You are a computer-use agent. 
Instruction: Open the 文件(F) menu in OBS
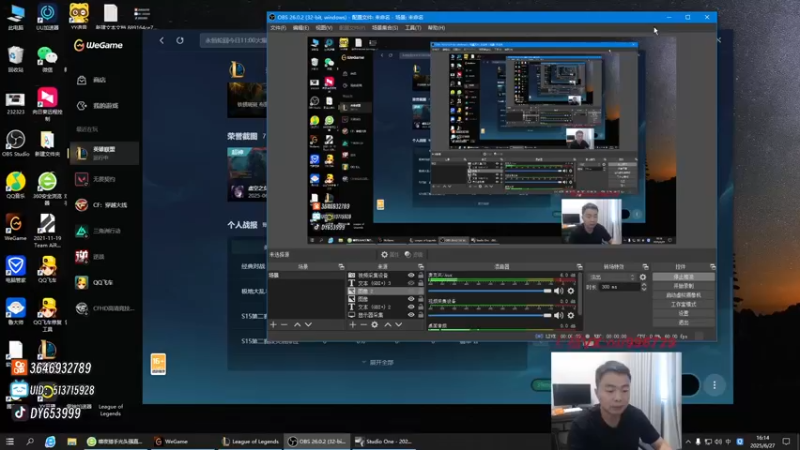[x=278, y=28]
